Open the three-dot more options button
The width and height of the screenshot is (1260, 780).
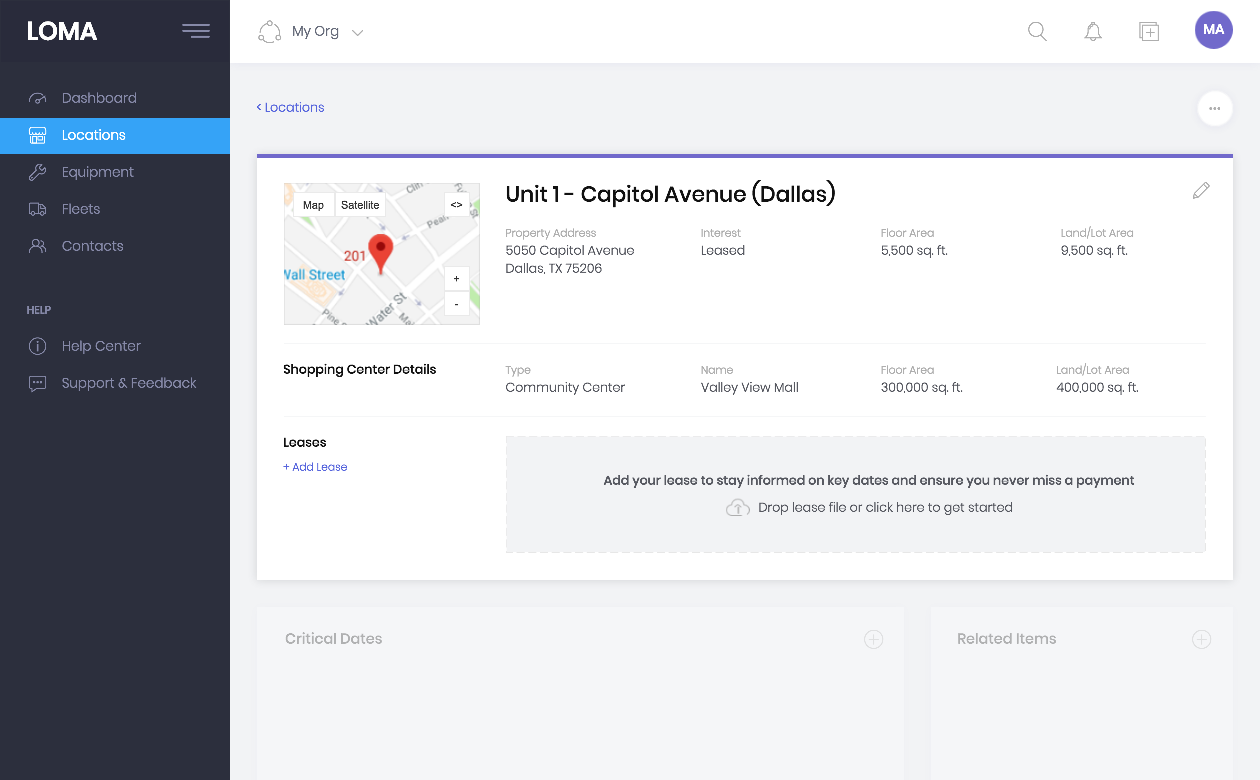[1214, 108]
